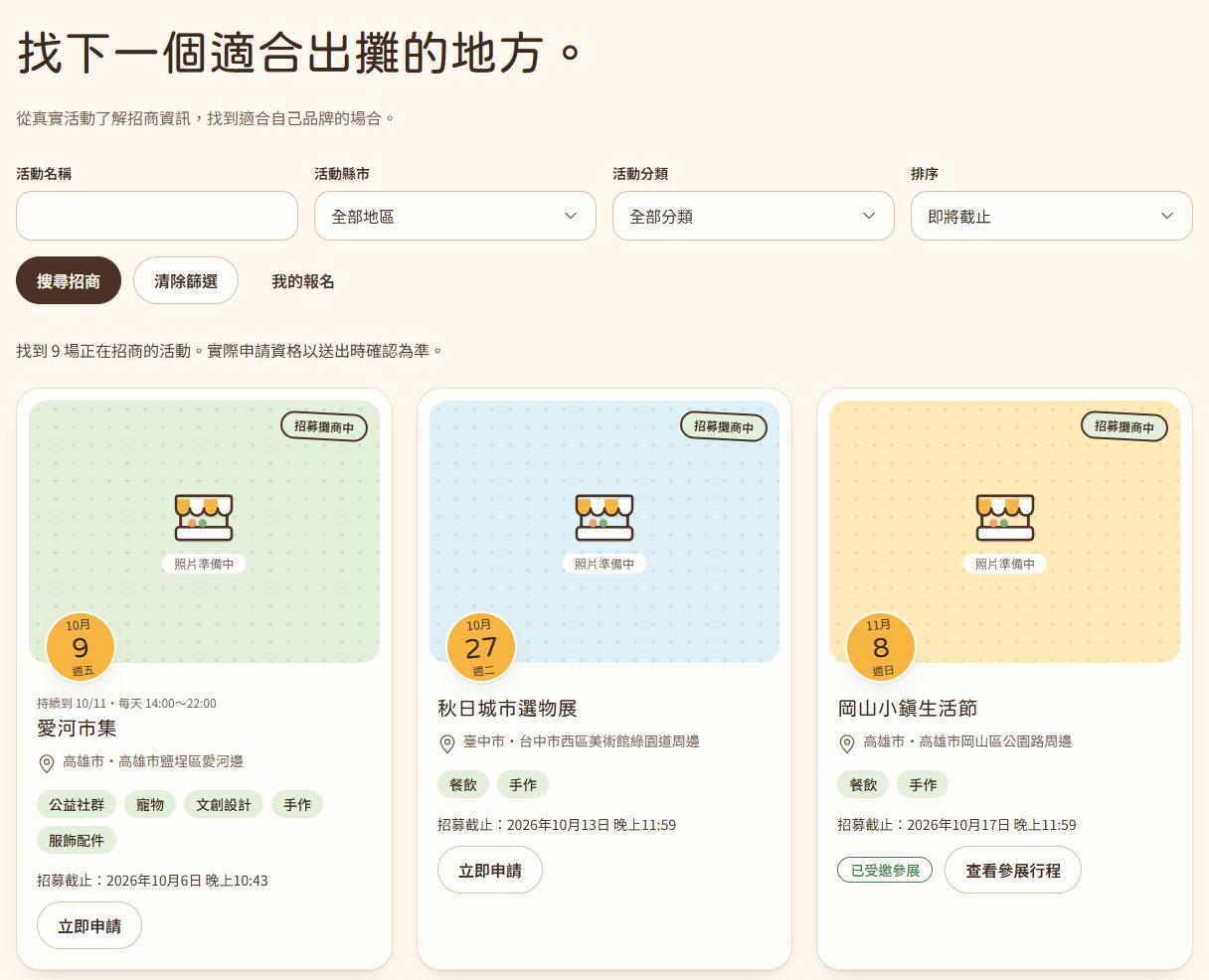Click the text 高雄市・高雄市鹽埕區愛河邊
The height and width of the screenshot is (980, 1209).
point(153,761)
